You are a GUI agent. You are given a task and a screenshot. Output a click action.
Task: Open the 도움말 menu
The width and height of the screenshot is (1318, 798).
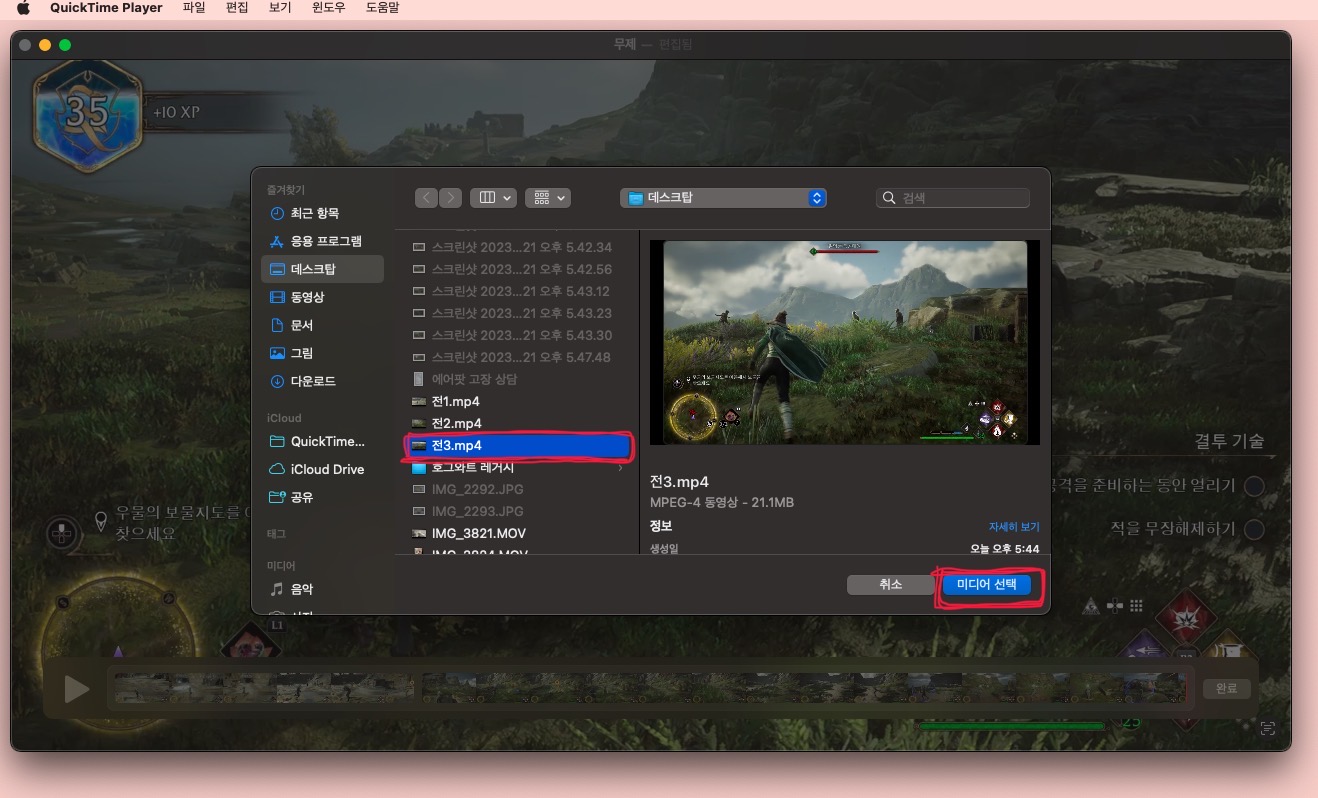[x=383, y=8]
